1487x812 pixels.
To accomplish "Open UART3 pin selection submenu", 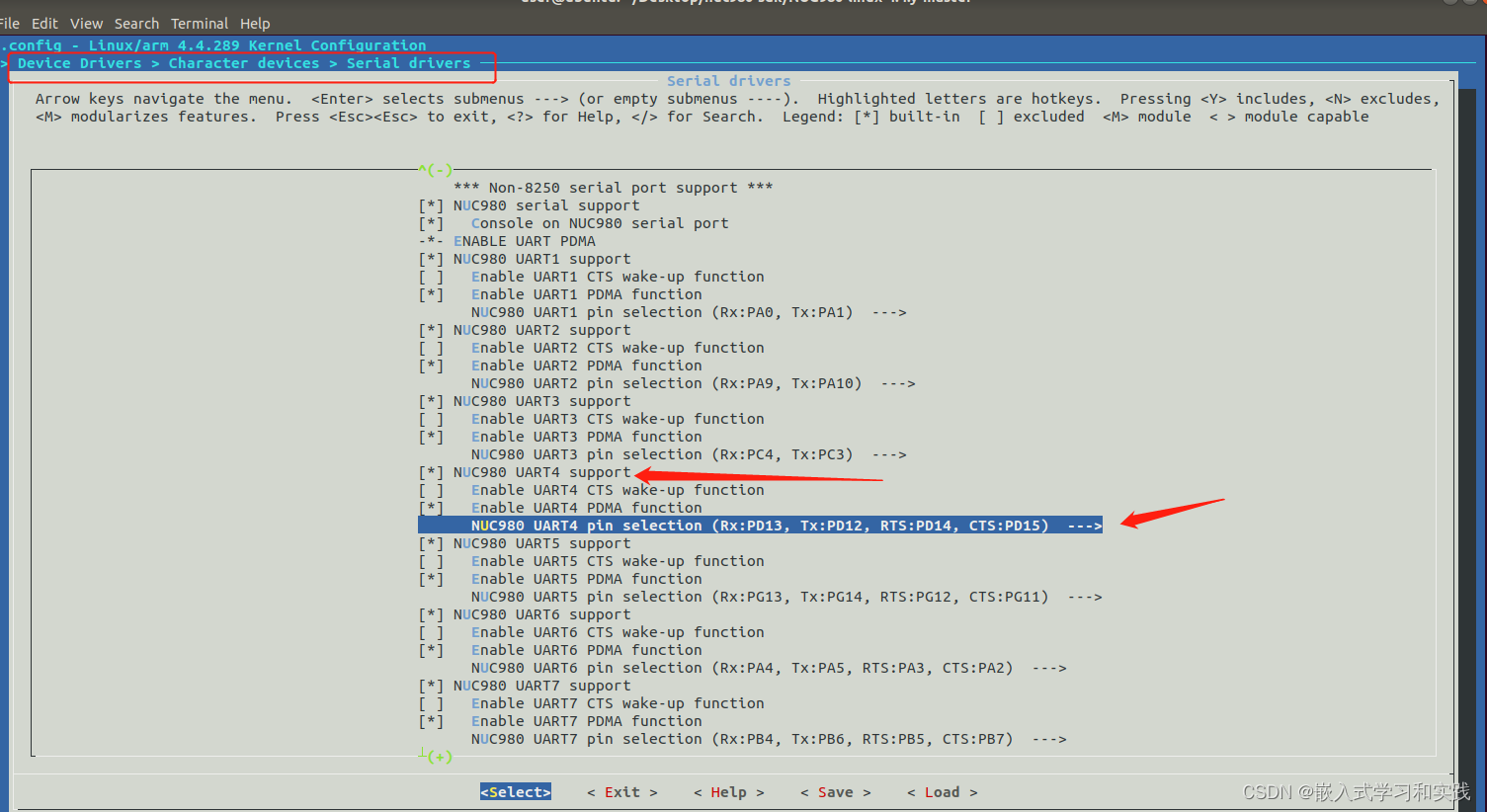I will pyautogui.click(x=689, y=454).
